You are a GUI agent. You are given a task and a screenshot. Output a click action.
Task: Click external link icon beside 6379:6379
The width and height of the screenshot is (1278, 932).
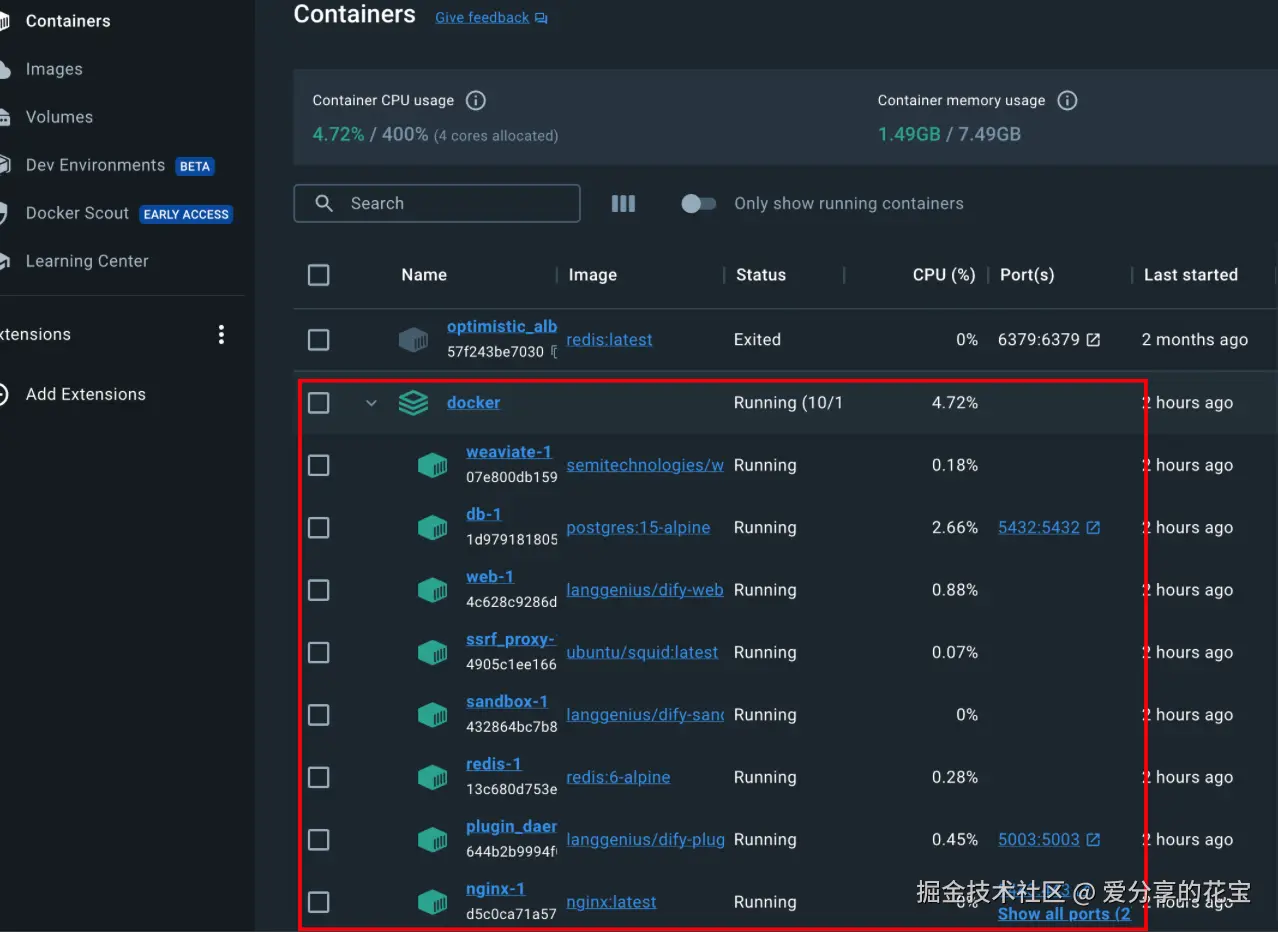tap(1093, 340)
